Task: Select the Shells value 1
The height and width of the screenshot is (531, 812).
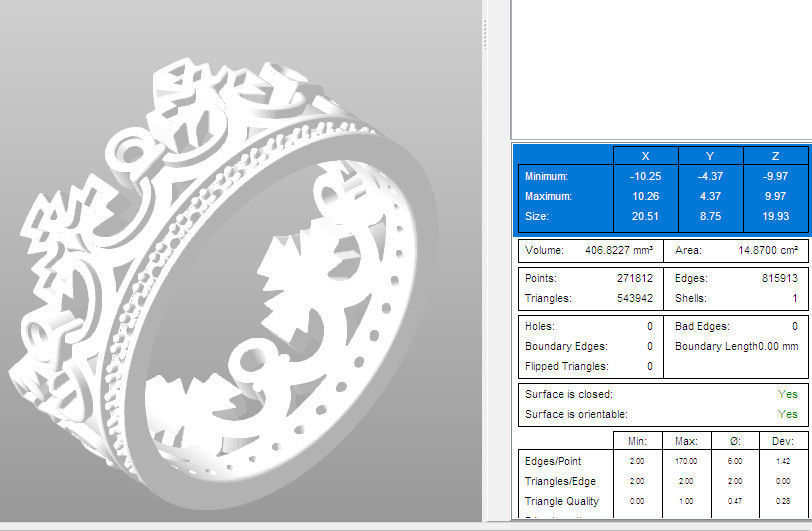Action: (x=795, y=298)
